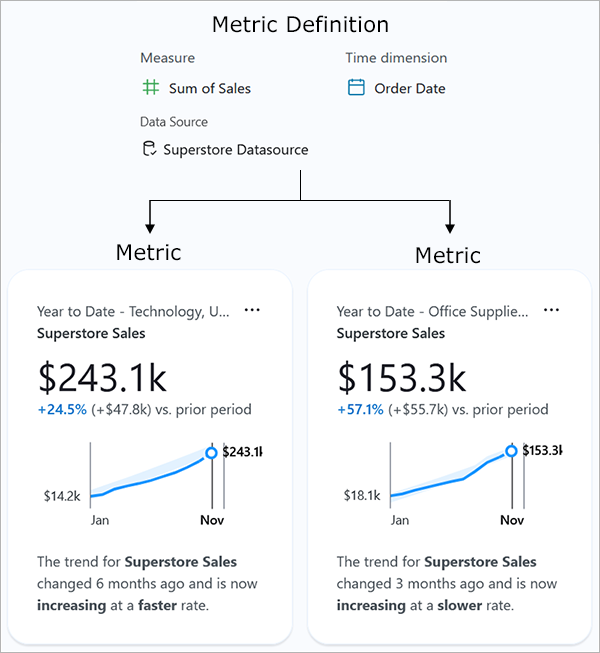Select the Sum of Sales measure
Image resolution: width=600 pixels, height=653 pixels.
(x=209, y=88)
